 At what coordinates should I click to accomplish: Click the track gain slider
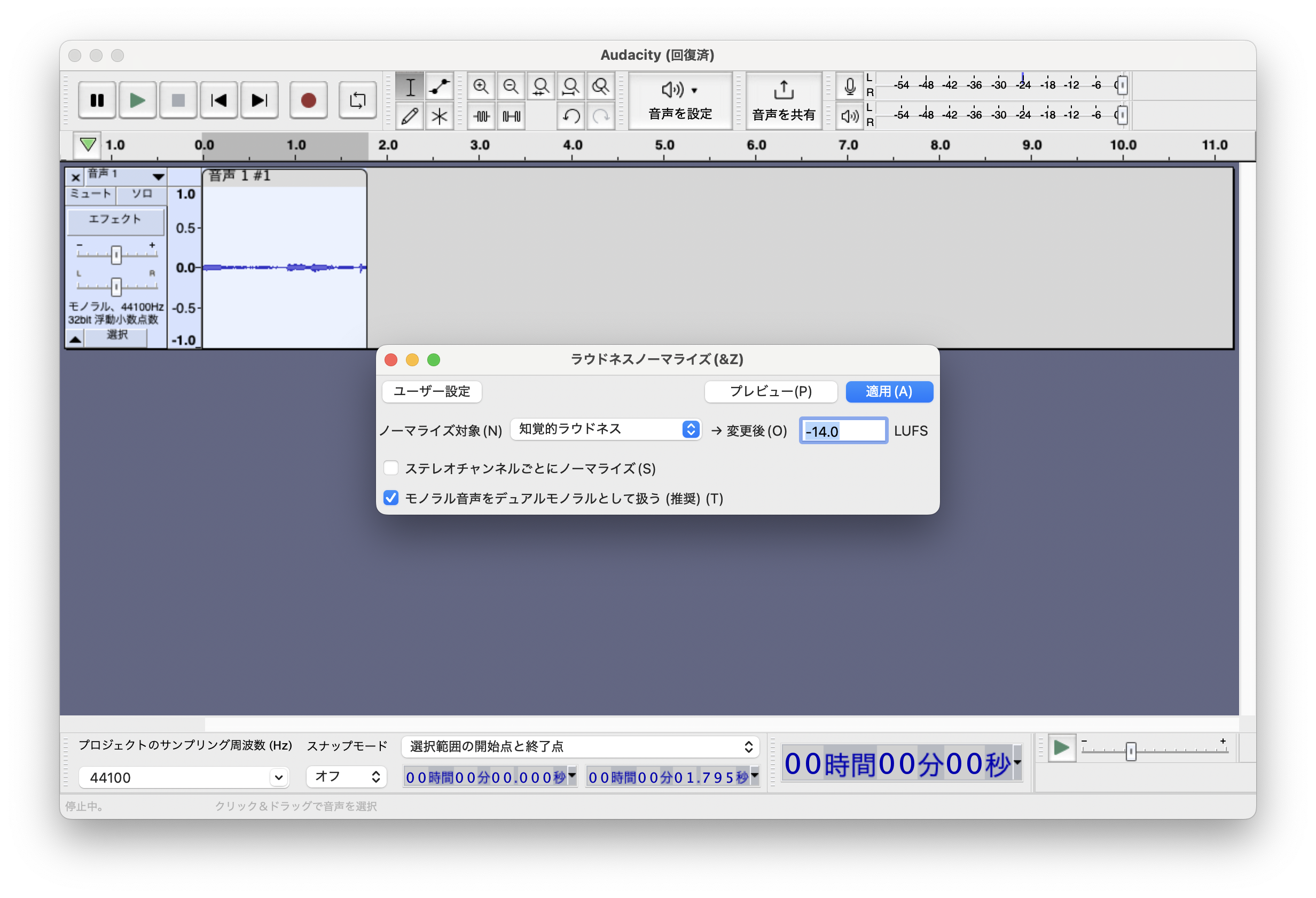[116, 255]
